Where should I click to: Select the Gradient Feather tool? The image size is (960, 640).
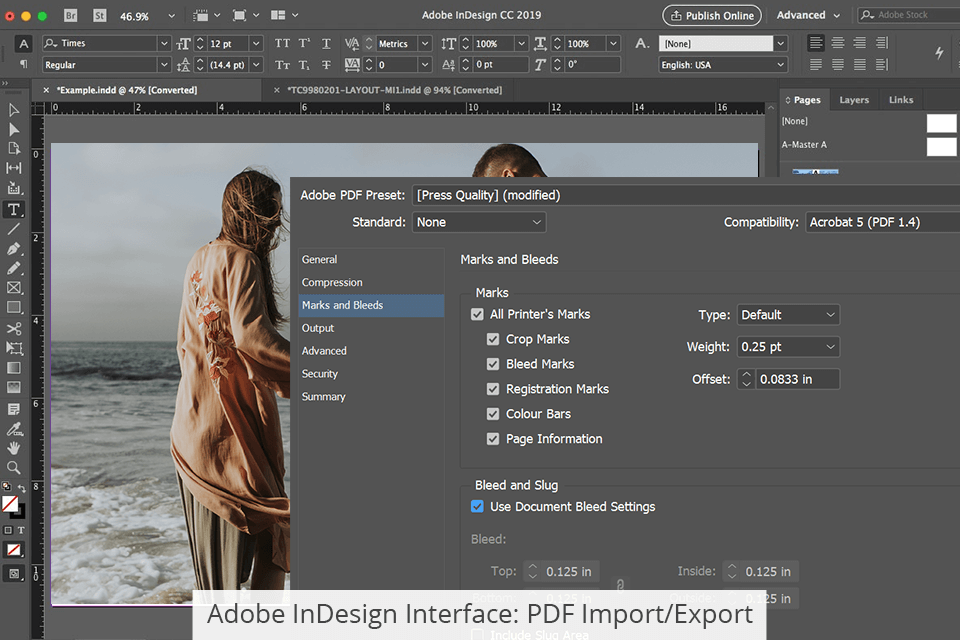(13, 388)
